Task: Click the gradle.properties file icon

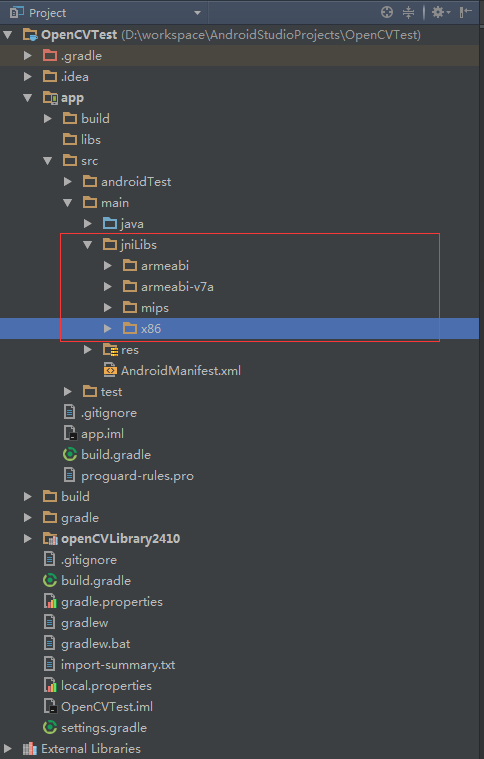Action: (50, 602)
